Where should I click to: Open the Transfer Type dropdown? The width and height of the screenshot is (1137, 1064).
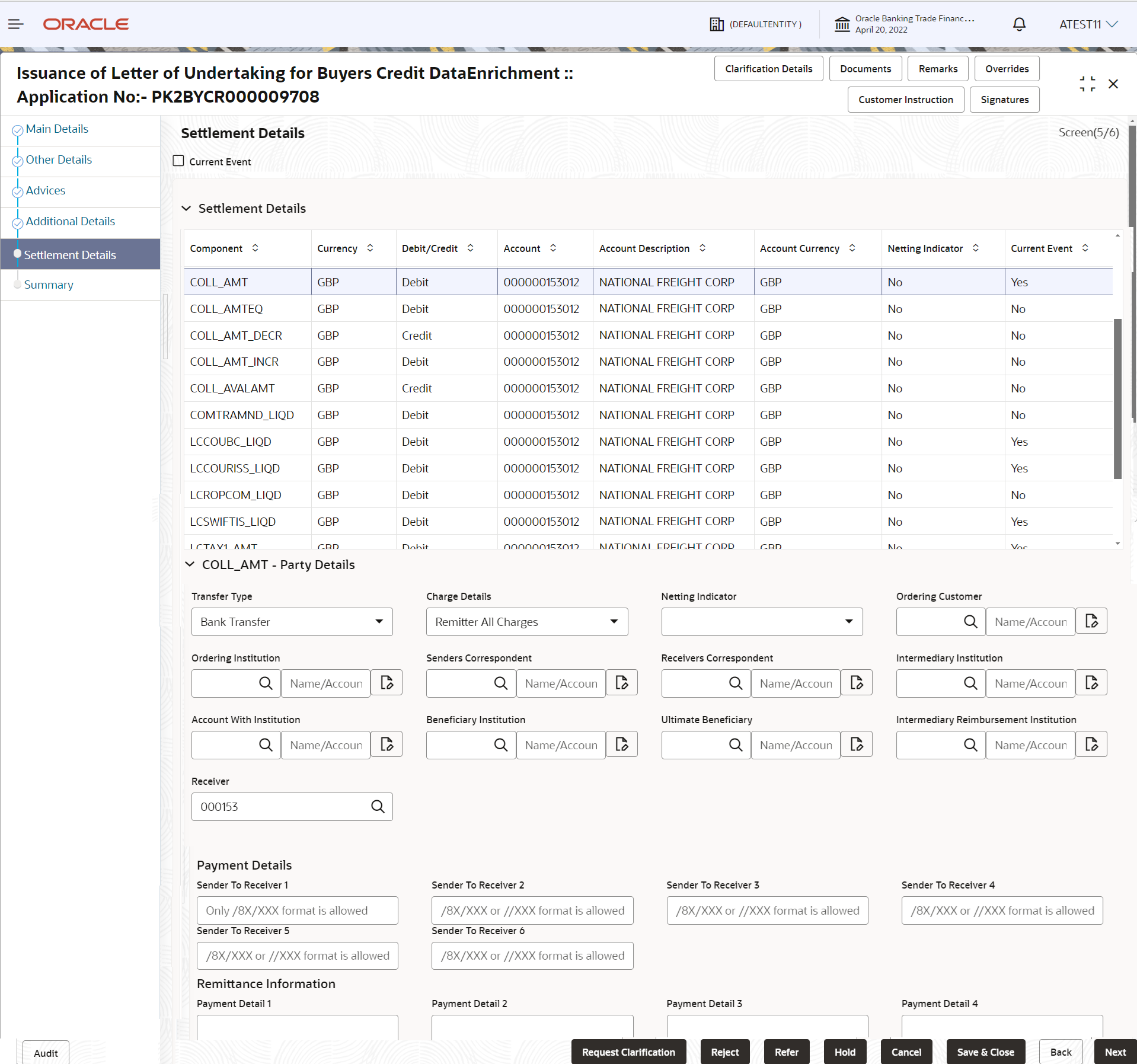point(292,622)
